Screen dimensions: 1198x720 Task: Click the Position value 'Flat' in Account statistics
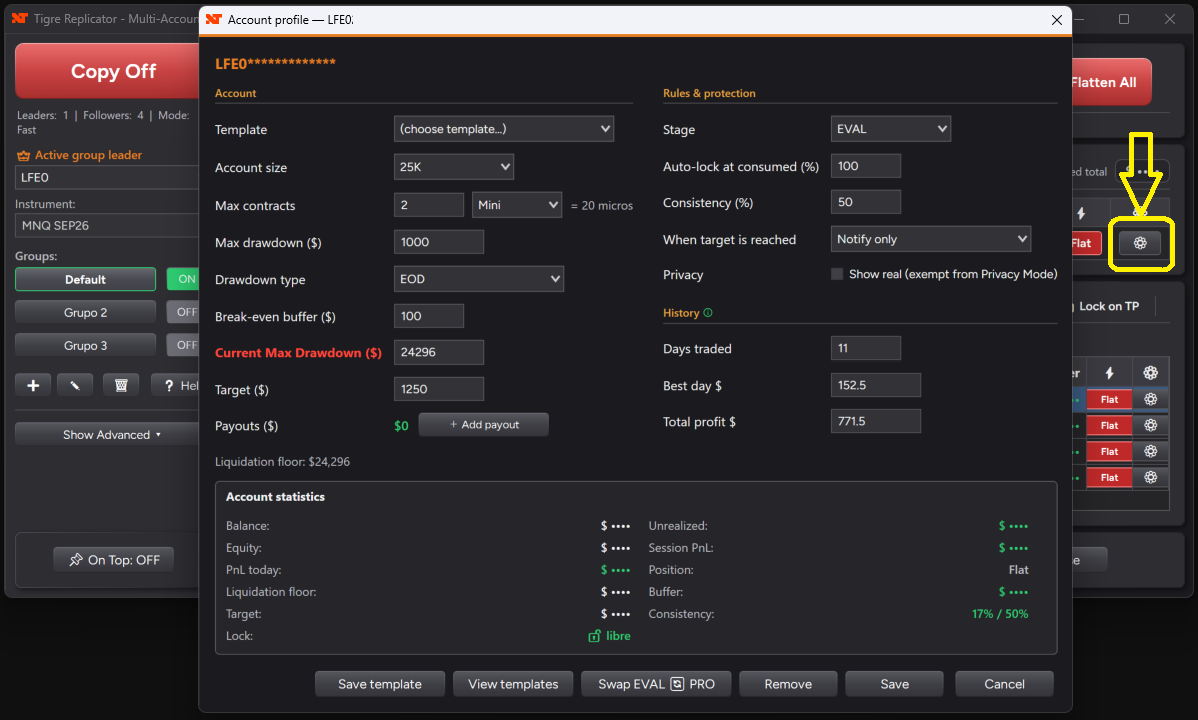point(1018,569)
